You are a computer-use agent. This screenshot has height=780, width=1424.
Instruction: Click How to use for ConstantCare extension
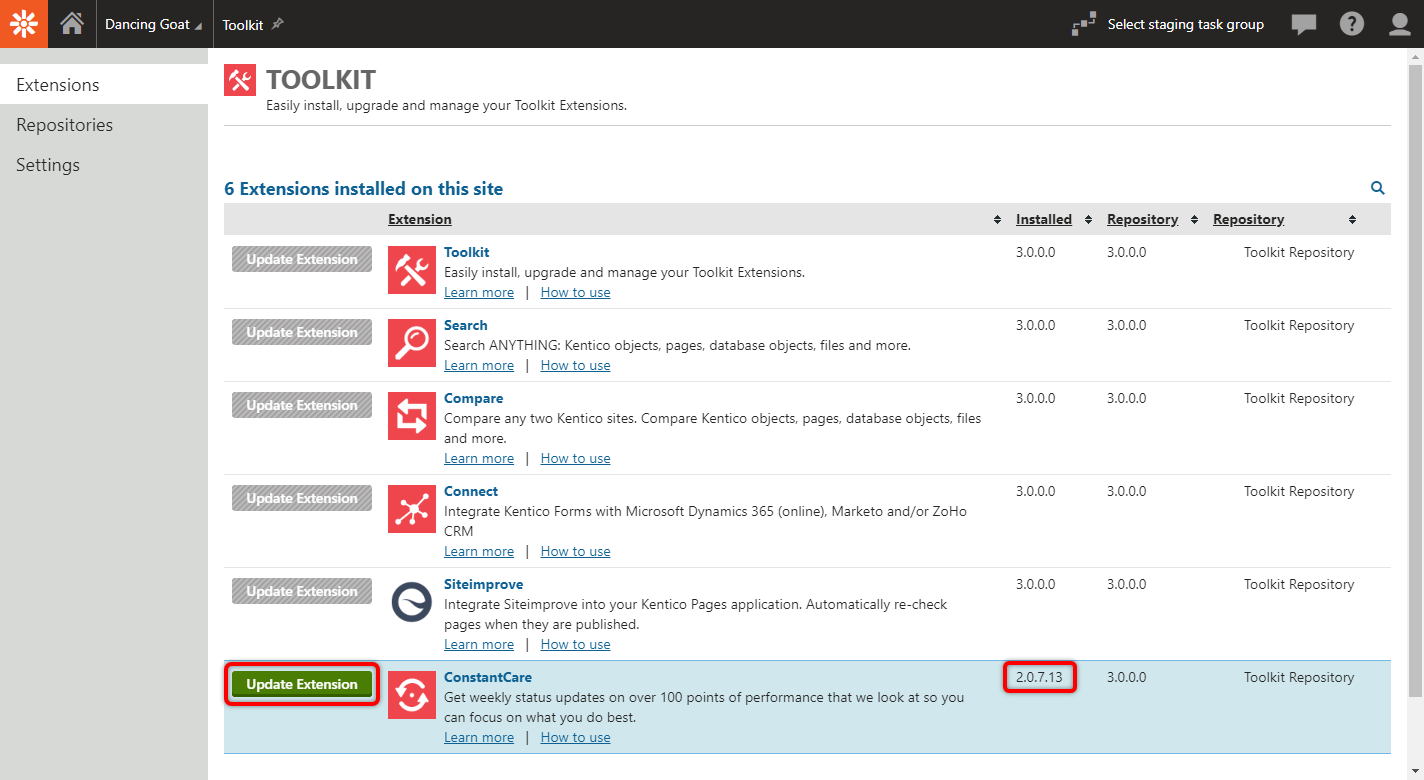(576, 738)
